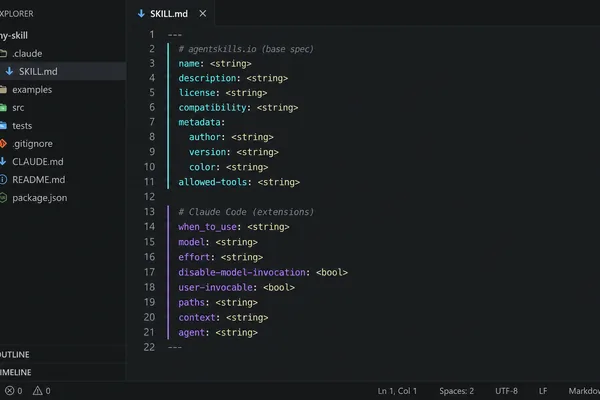Close the SKILL.md tab
Screen dimensions: 600x400
tap(203, 14)
